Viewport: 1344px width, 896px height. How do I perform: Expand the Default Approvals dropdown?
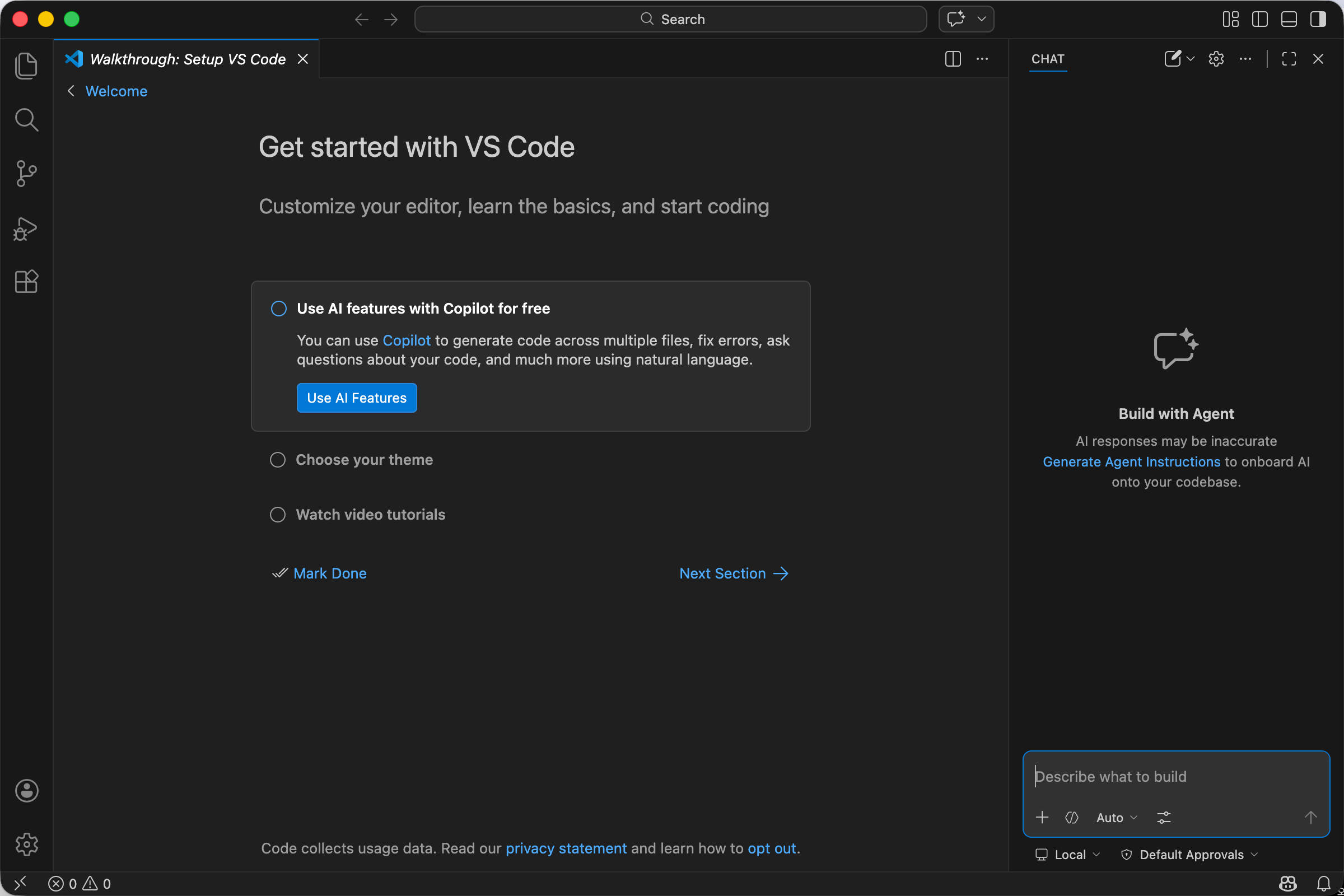pos(1191,855)
